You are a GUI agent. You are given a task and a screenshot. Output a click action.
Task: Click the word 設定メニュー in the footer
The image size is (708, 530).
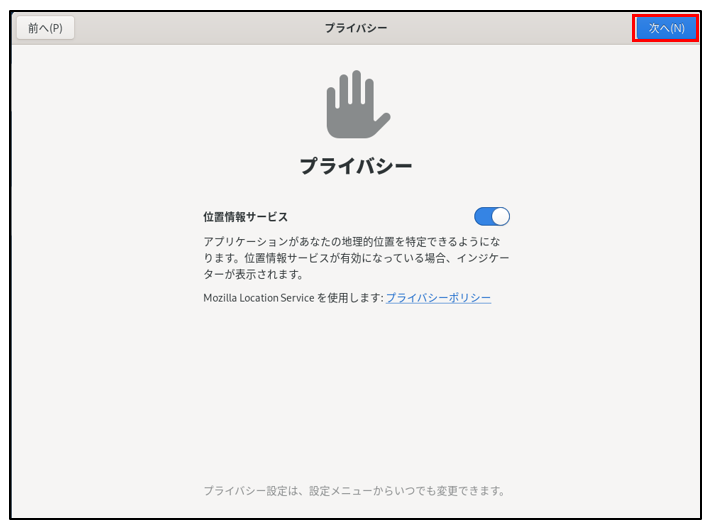pyautogui.click(x=343, y=491)
